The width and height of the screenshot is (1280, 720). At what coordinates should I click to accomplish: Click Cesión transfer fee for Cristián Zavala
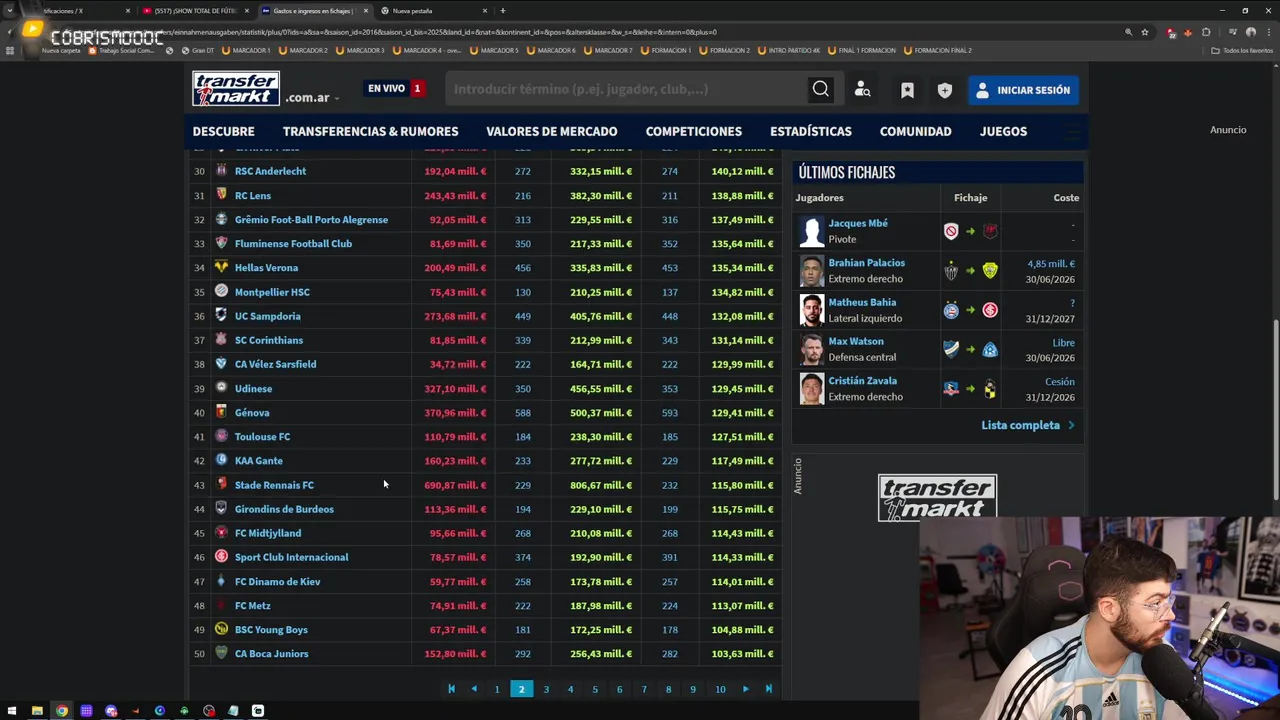tap(1060, 381)
